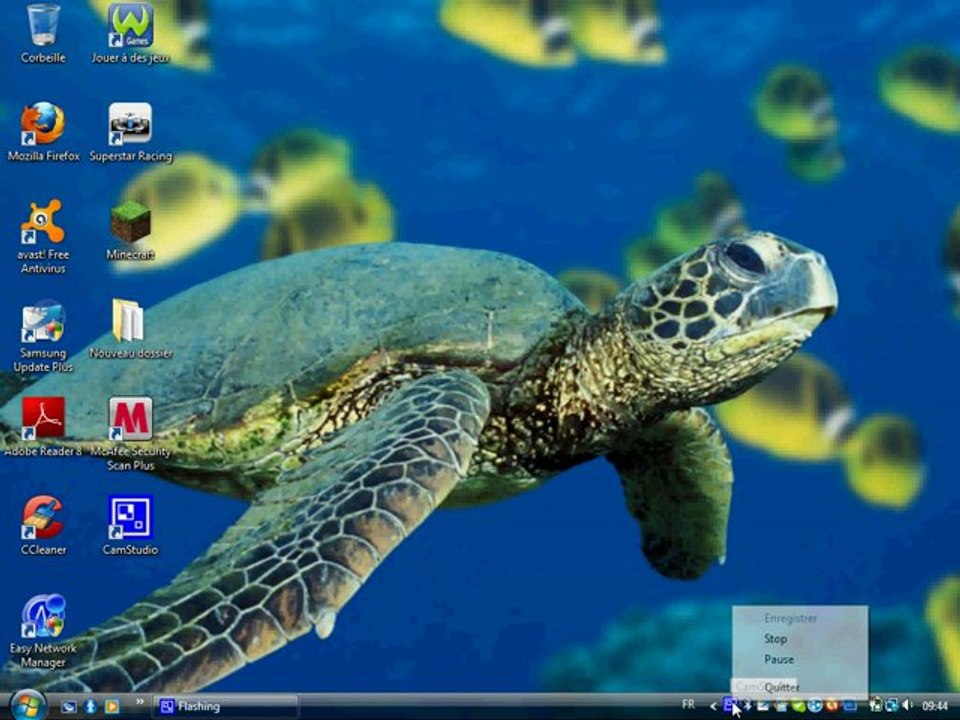Click the volume speaker tray icon
The width and height of the screenshot is (960, 720).
point(908,705)
